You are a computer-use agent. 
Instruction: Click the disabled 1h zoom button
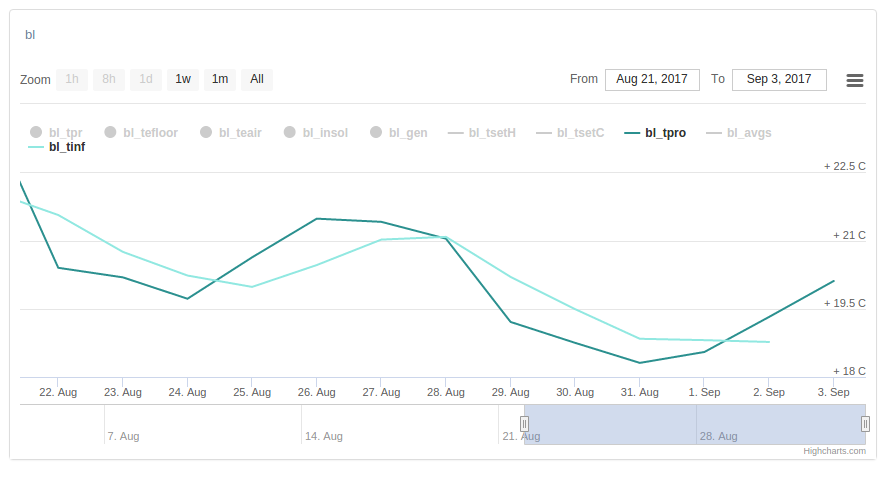tap(72, 79)
